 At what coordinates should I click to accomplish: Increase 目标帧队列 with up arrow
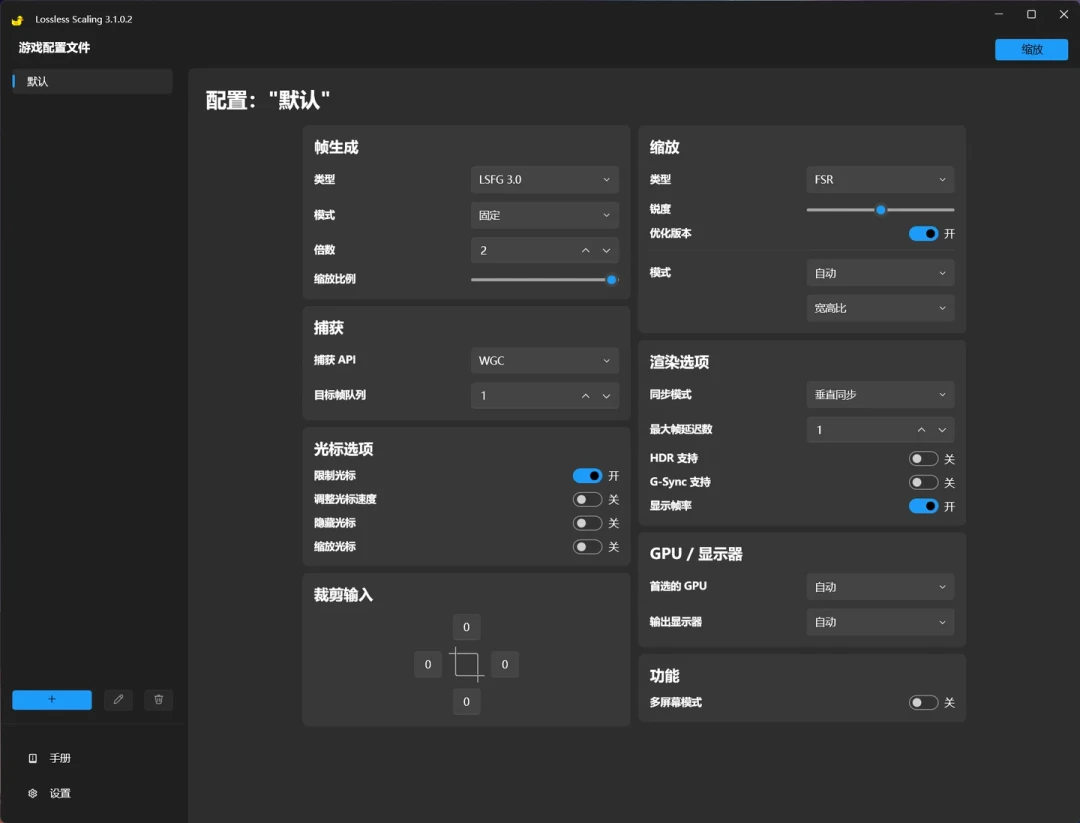tap(585, 396)
